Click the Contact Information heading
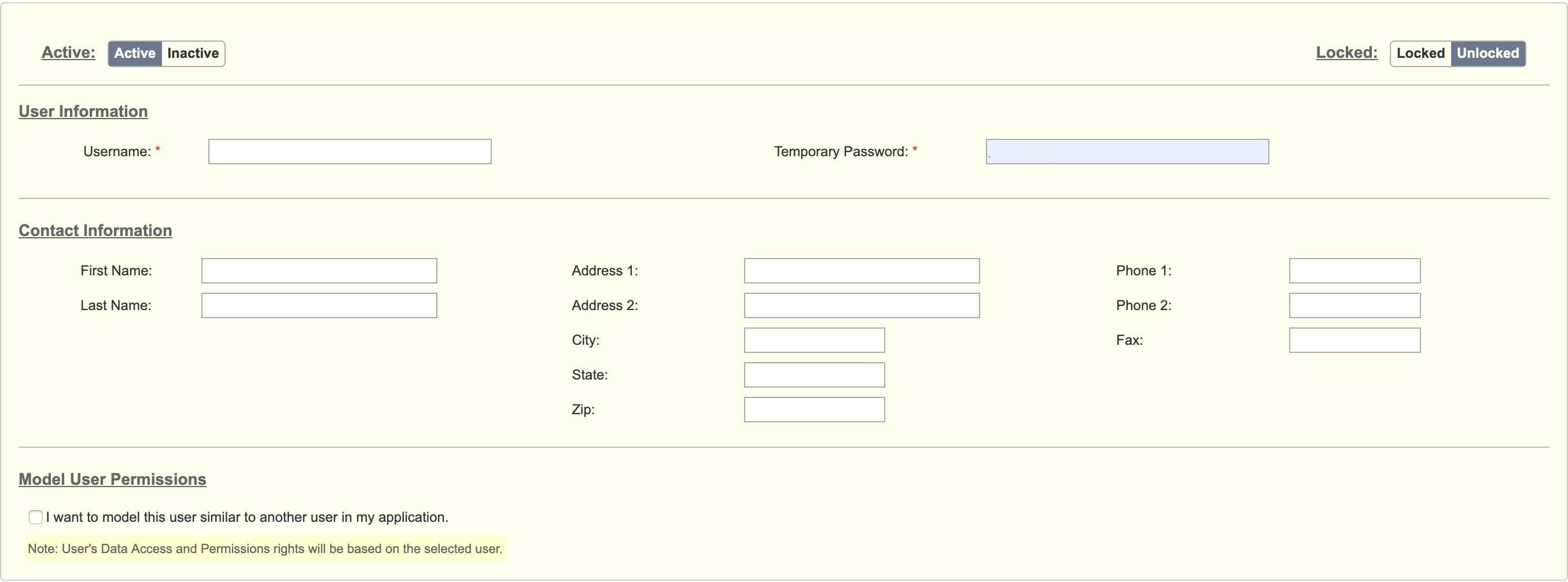 [95, 231]
